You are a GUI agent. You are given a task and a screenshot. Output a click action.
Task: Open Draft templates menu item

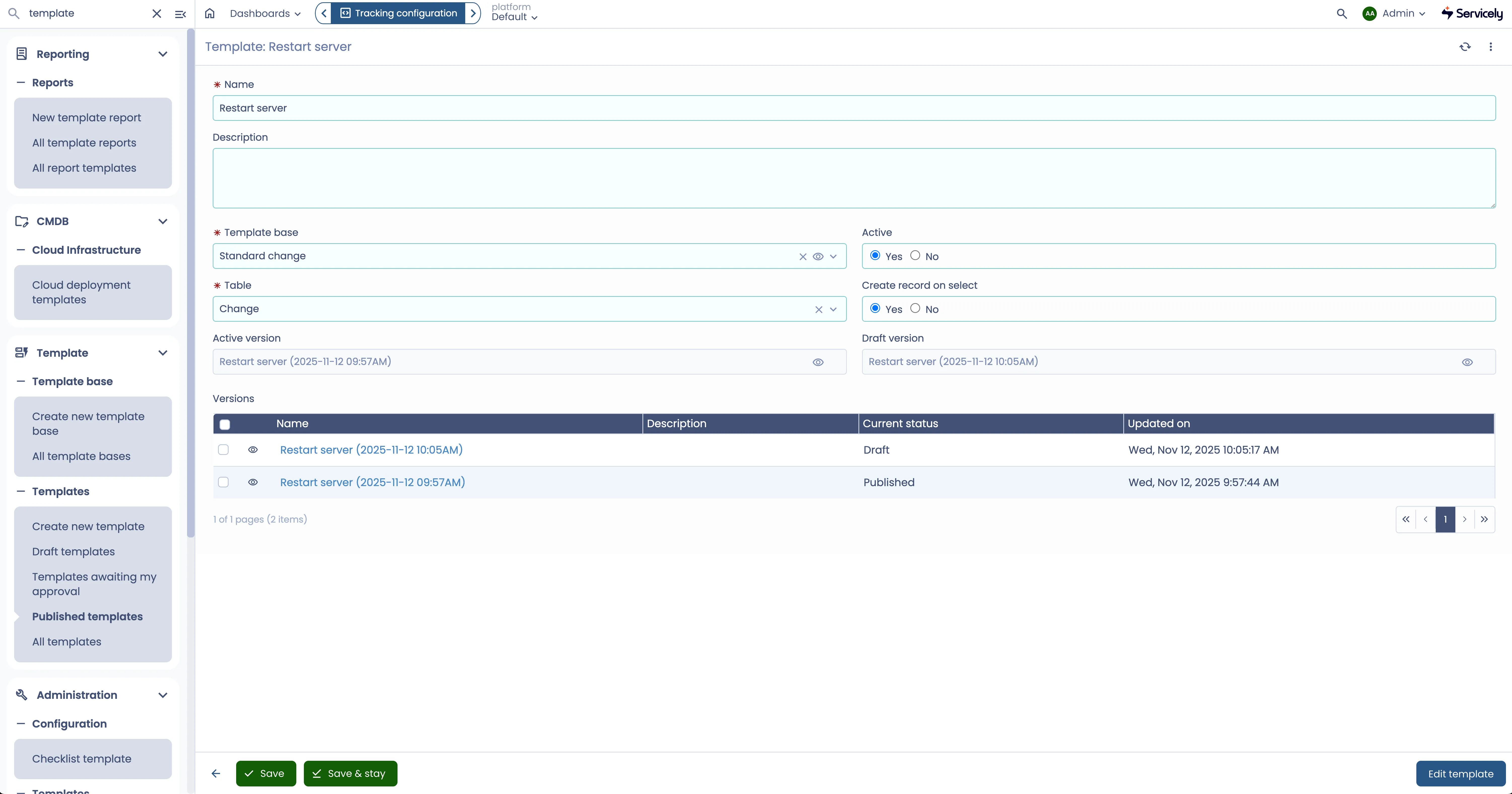(73, 552)
